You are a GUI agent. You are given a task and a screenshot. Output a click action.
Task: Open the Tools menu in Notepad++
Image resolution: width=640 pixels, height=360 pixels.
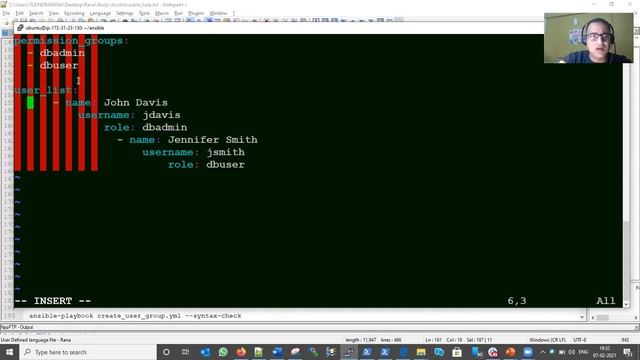pos(144,13)
